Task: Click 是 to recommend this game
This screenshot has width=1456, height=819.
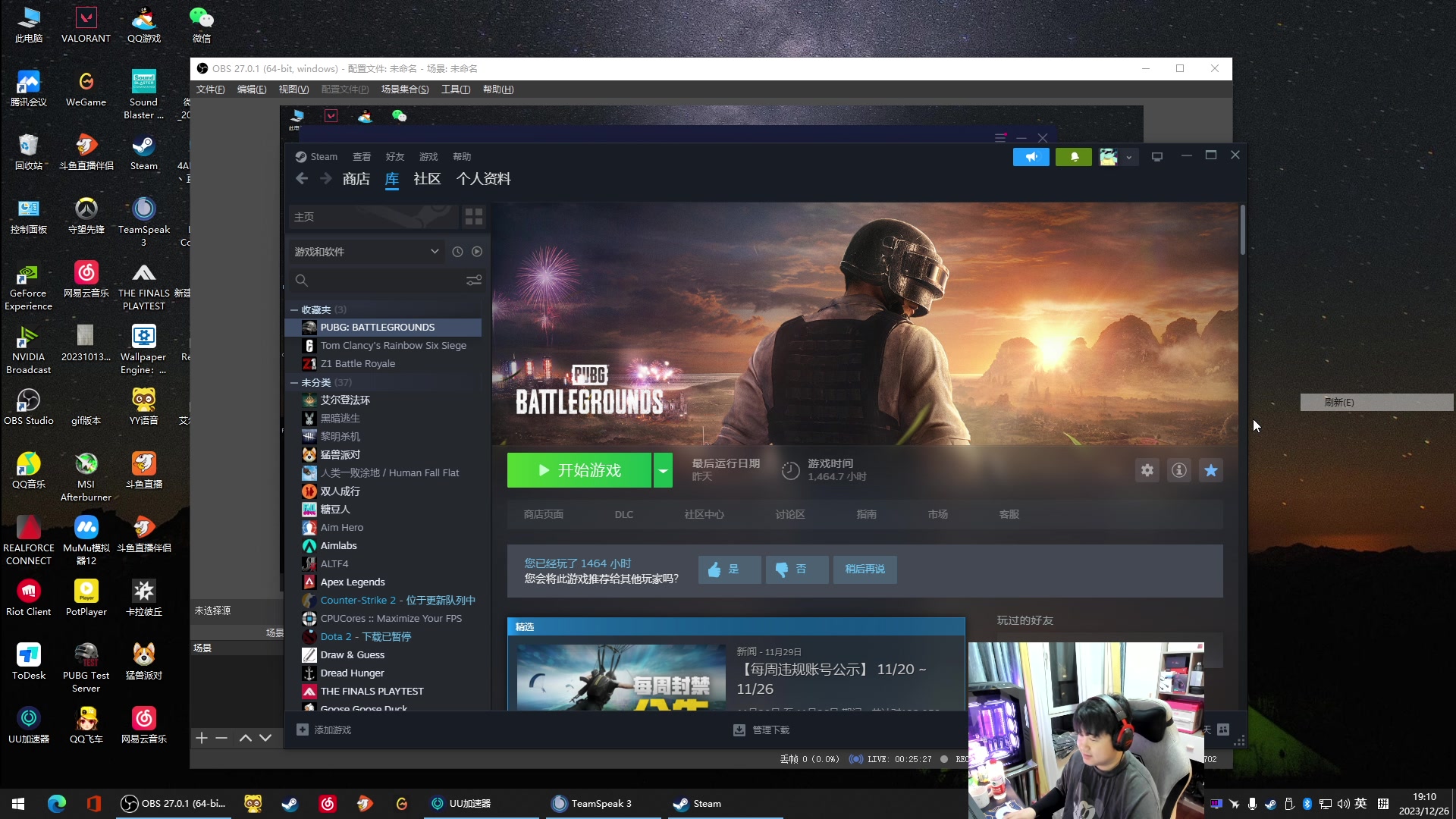Action: click(727, 569)
